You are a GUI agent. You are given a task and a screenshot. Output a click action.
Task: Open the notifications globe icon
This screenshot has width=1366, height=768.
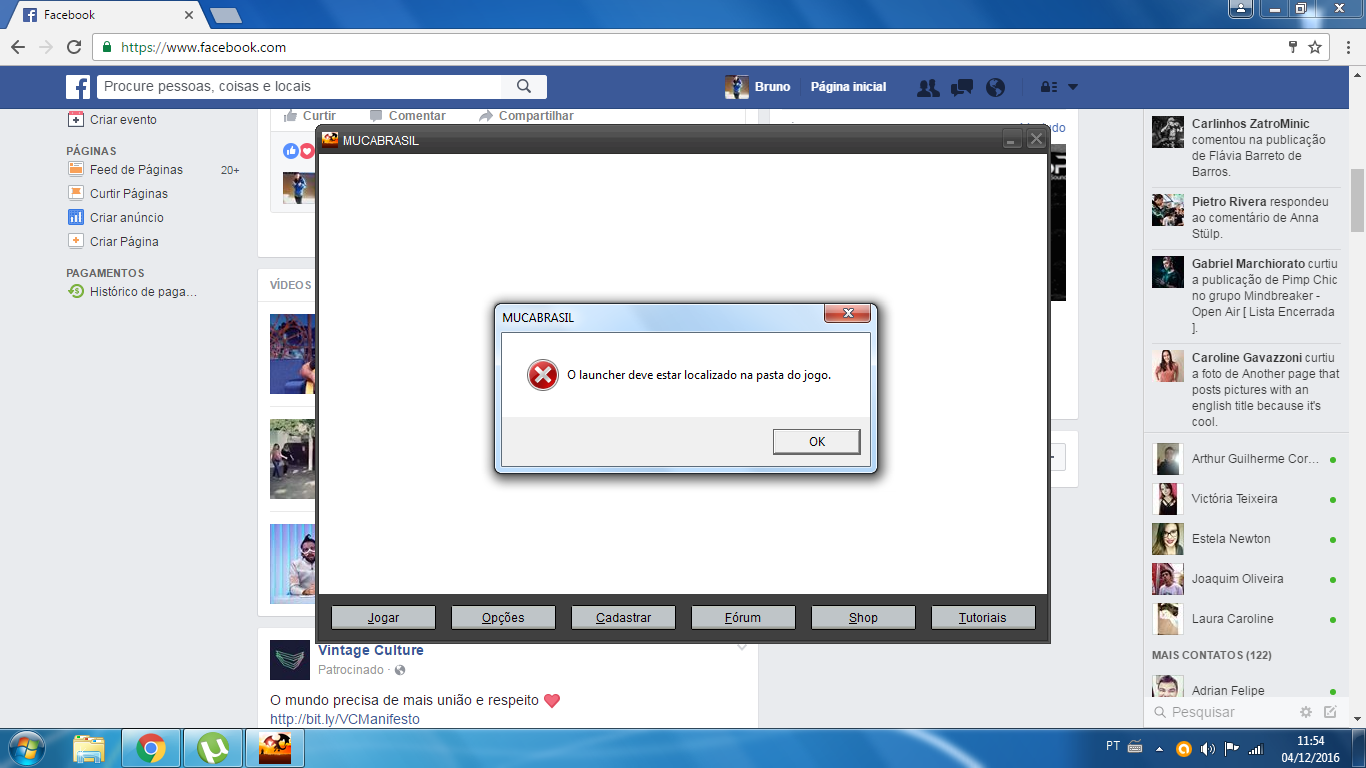pos(995,87)
